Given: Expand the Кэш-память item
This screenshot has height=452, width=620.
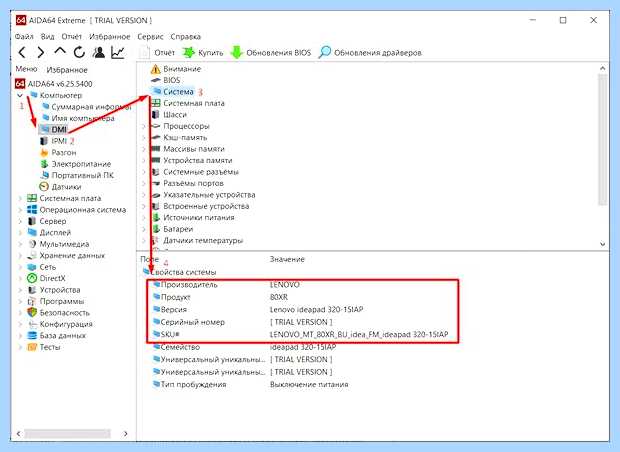Looking at the screenshot, I should point(144,138).
